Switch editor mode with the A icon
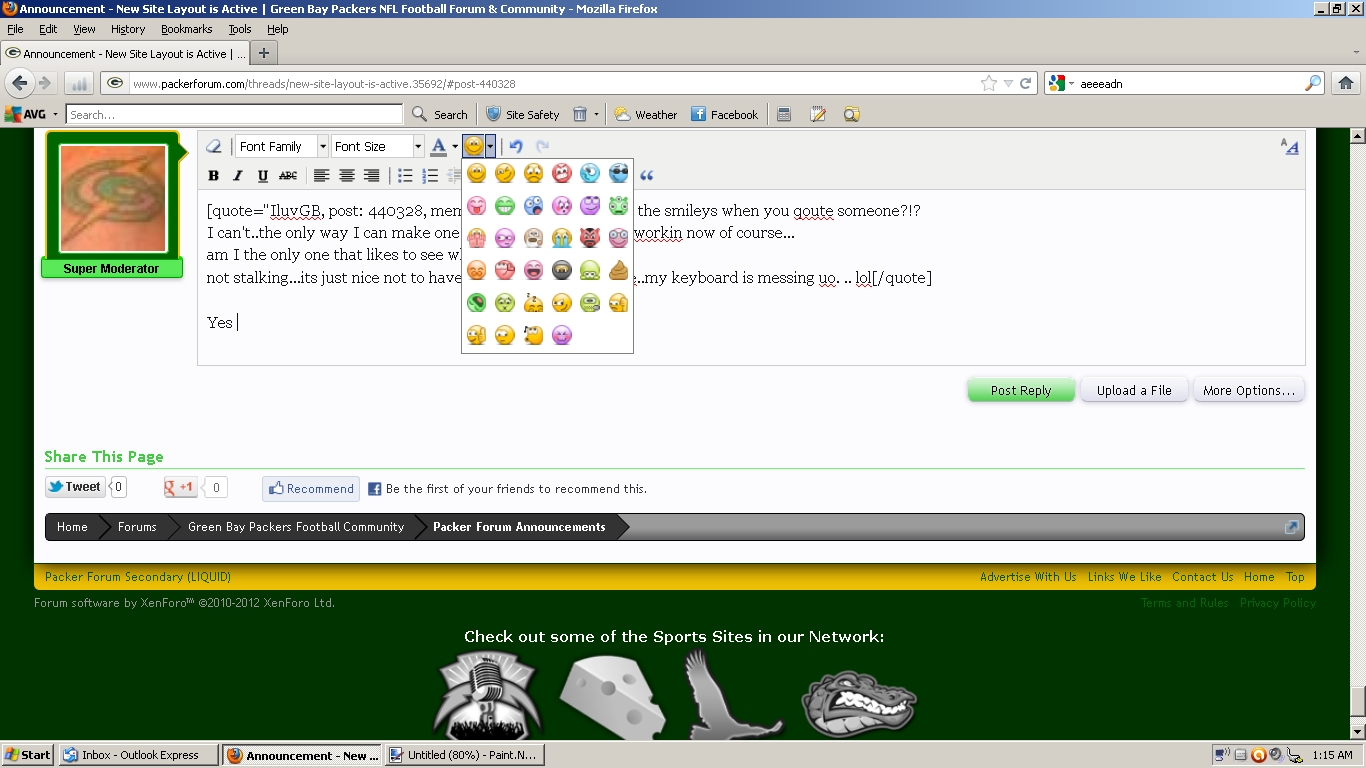This screenshot has height=768, width=1366. coord(1290,147)
